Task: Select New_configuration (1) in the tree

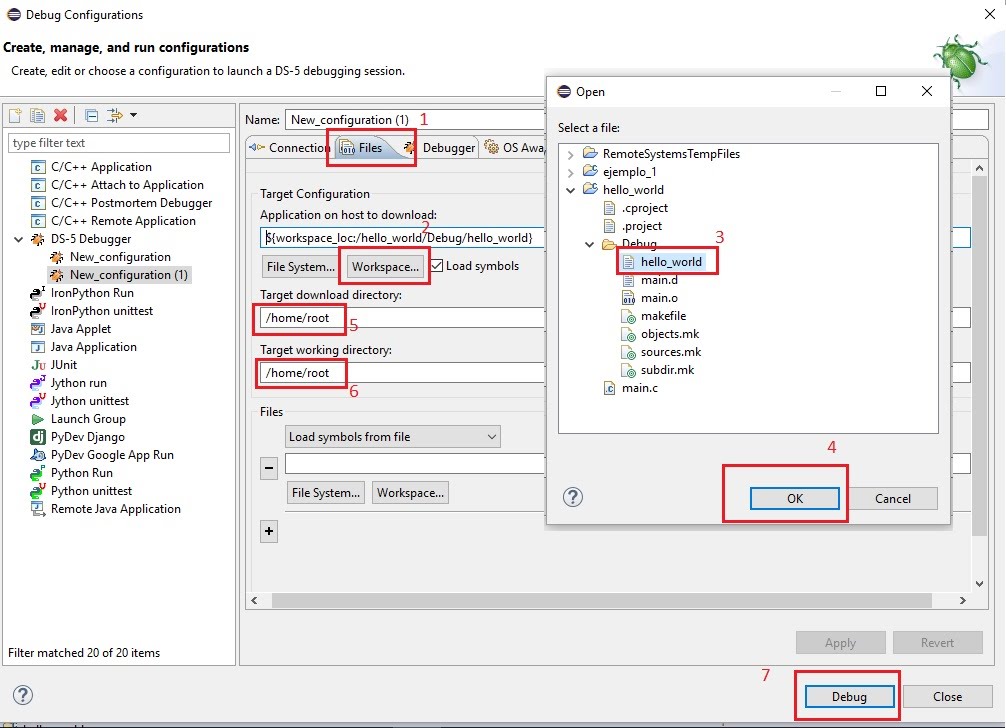Action: (128, 275)
